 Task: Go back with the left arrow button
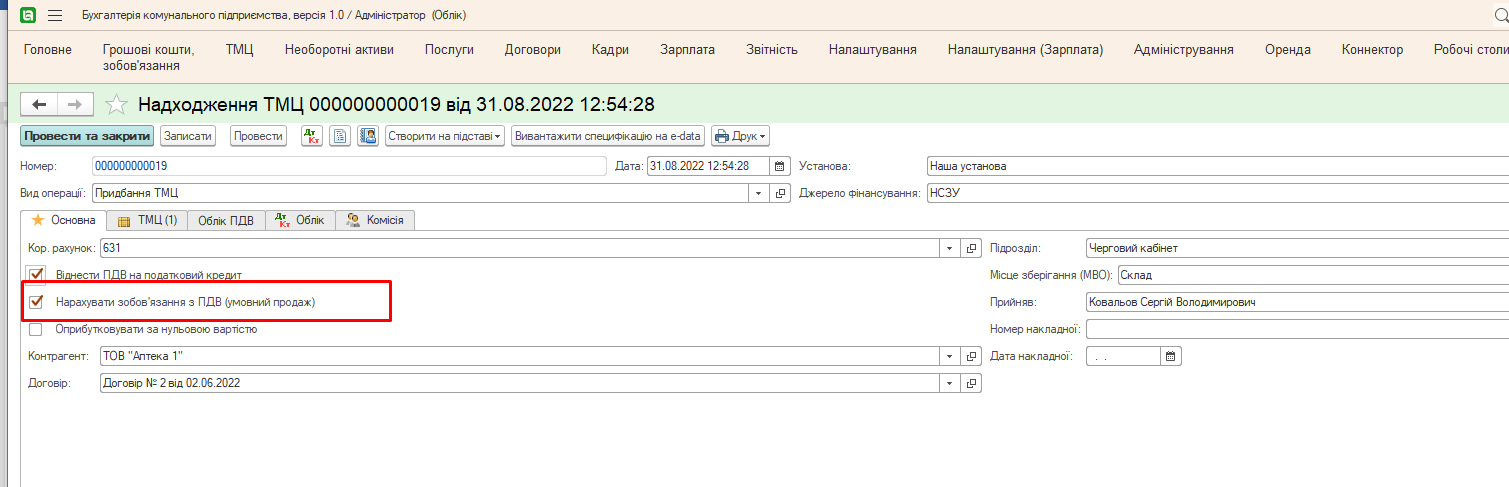pyautogui.click(x=40, y=105)
